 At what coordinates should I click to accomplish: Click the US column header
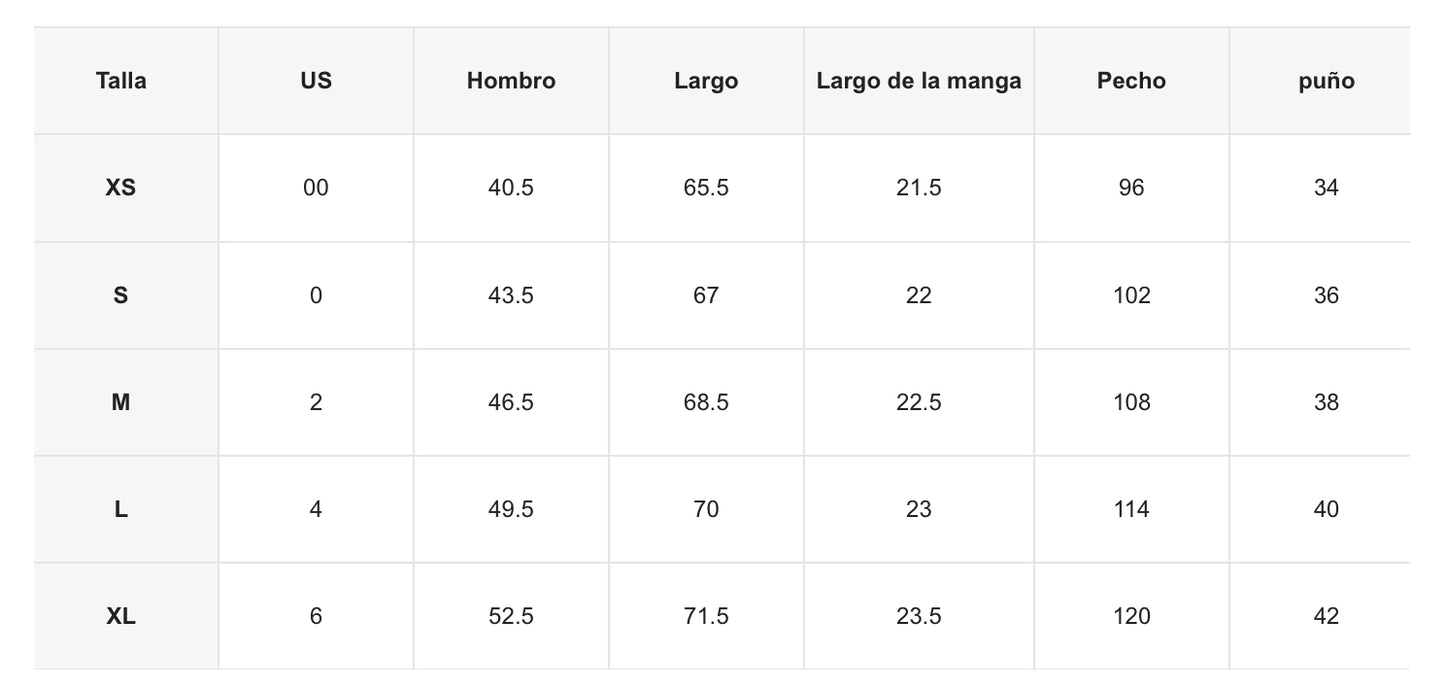tap(316, 81)
